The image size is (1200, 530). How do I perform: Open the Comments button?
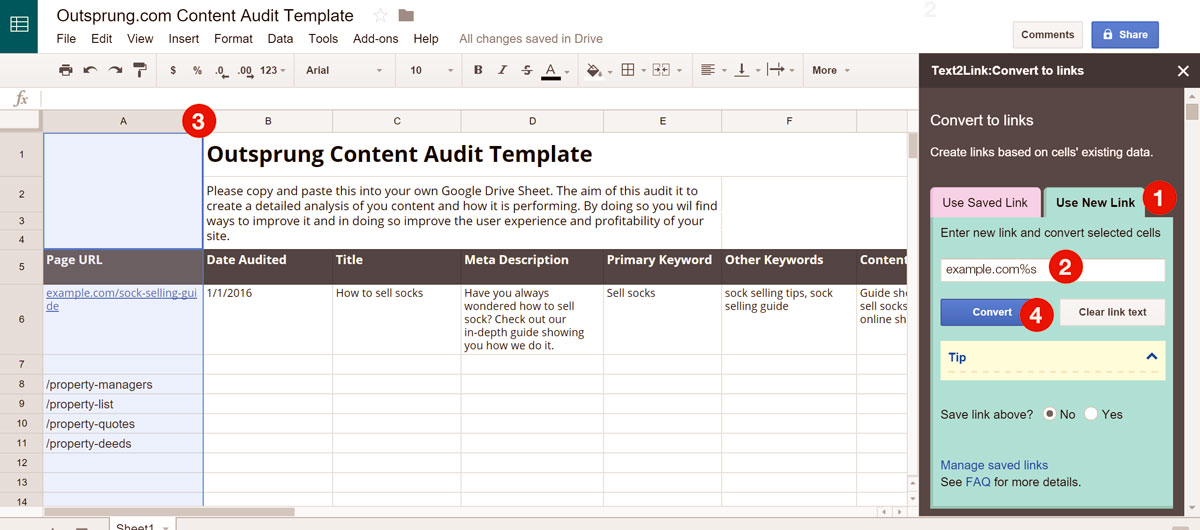1047,34
